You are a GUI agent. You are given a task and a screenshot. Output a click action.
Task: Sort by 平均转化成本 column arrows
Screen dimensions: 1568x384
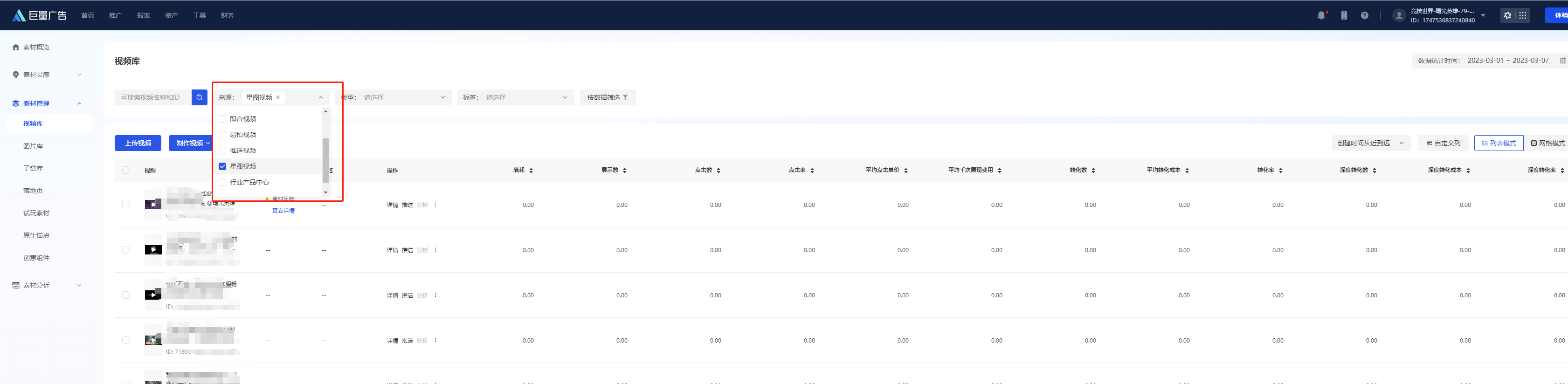(x=1187, y=171)
